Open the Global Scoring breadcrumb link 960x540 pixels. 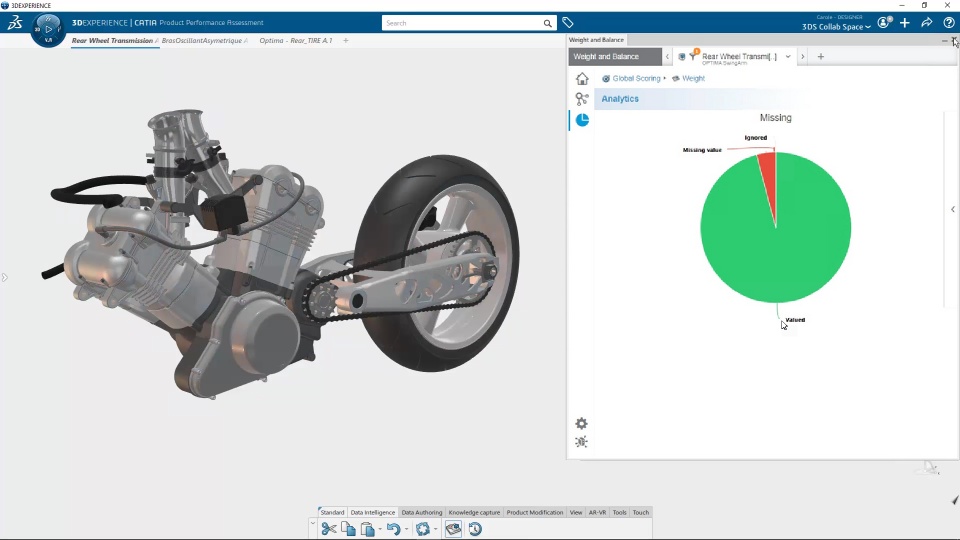point(636,78)
